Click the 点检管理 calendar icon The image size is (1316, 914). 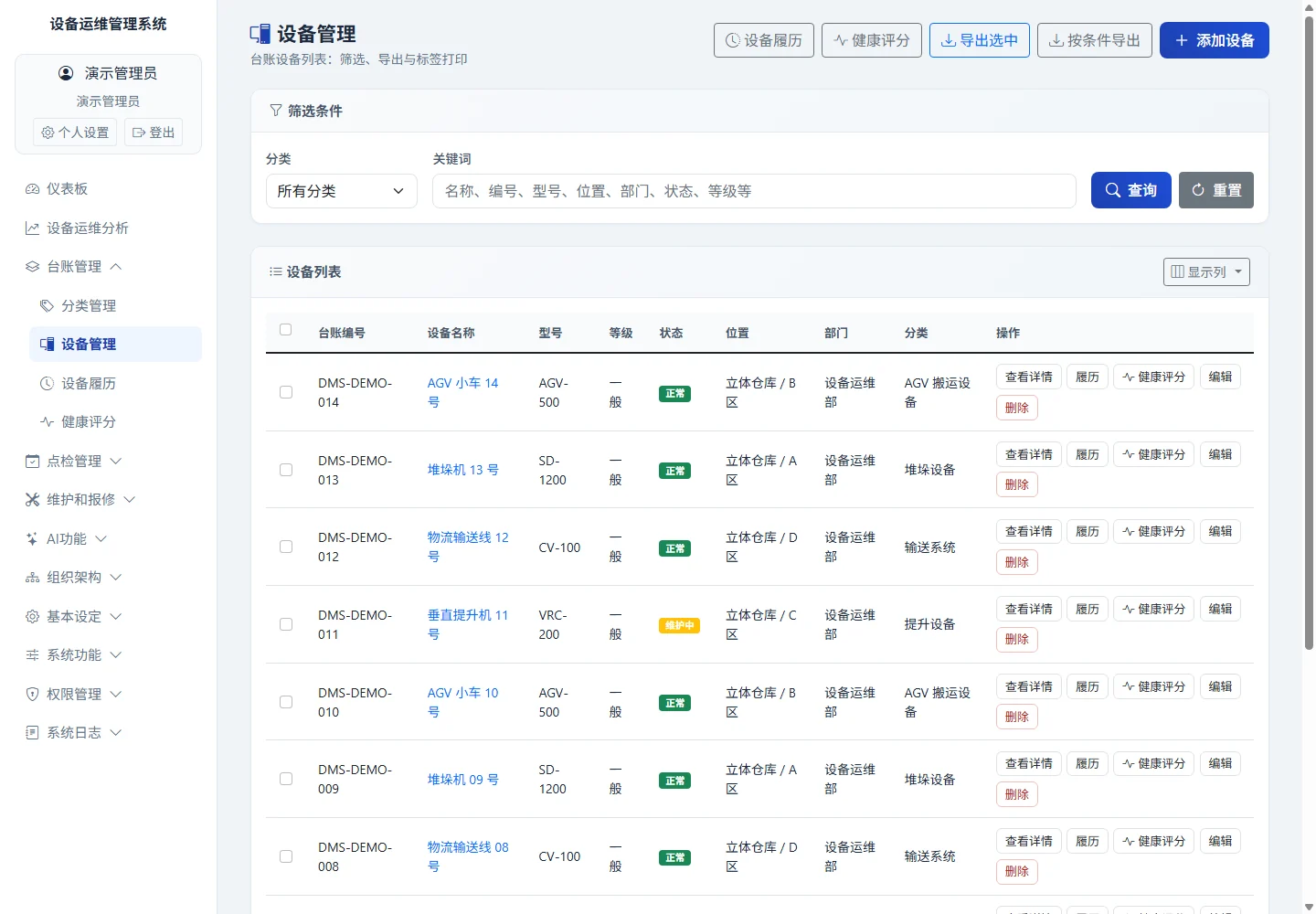32,462
